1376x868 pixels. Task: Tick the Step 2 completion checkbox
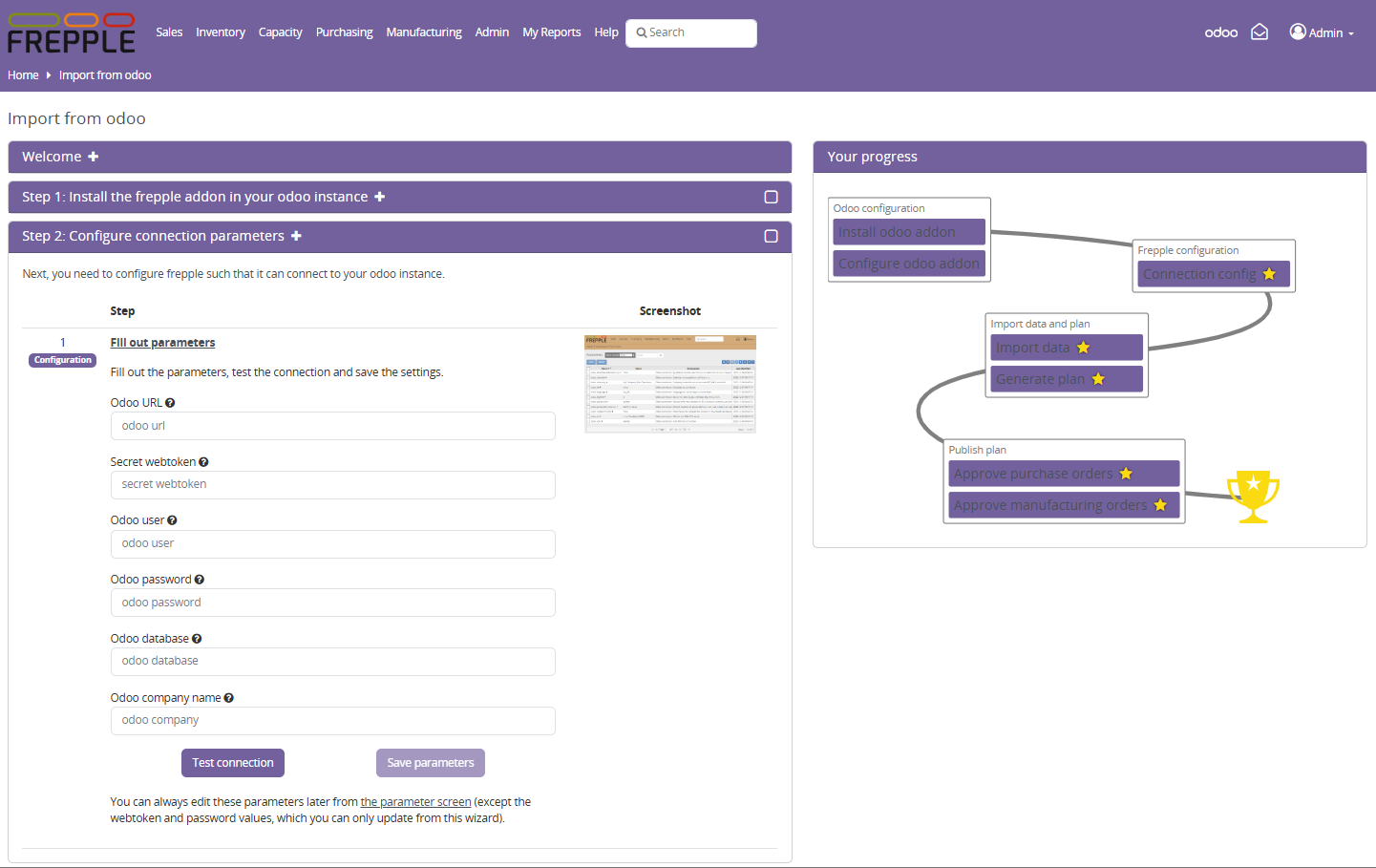(771, 236)
